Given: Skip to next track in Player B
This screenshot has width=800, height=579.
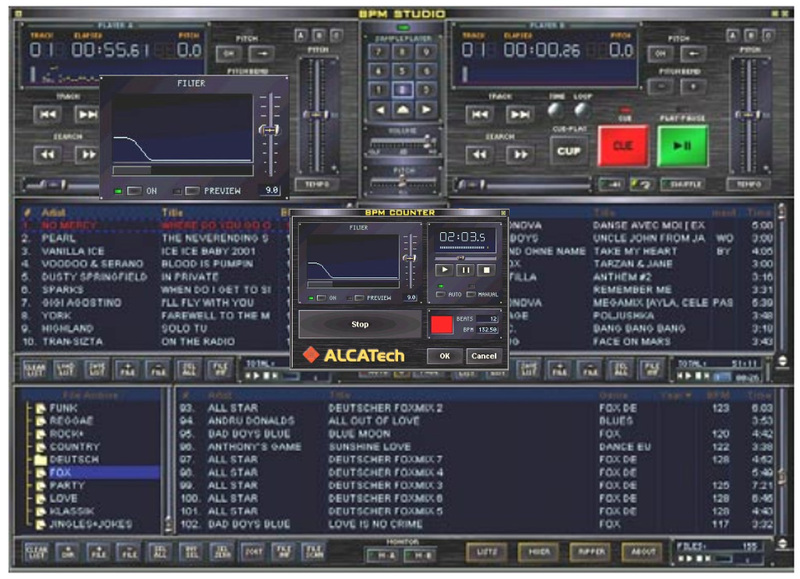Looking at the screenshot, I should tap(520, 115).
